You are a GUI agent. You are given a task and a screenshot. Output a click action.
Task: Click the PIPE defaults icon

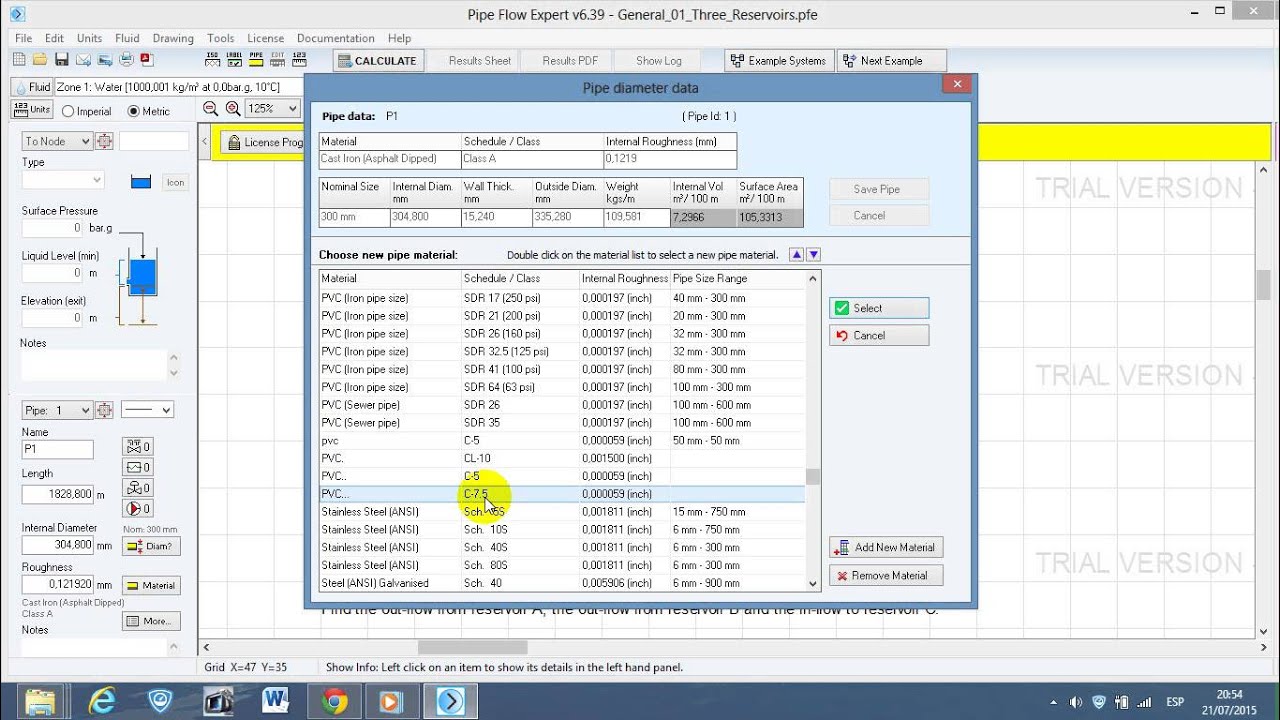click(256, 60)
